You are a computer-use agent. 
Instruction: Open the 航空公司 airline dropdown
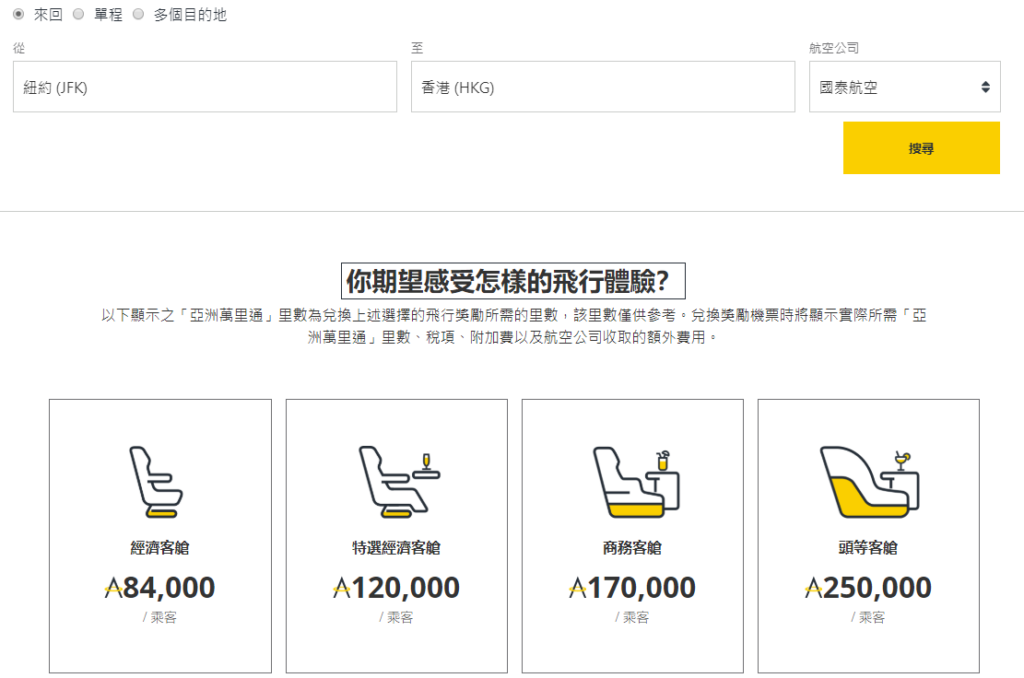(x=904, y=87)
